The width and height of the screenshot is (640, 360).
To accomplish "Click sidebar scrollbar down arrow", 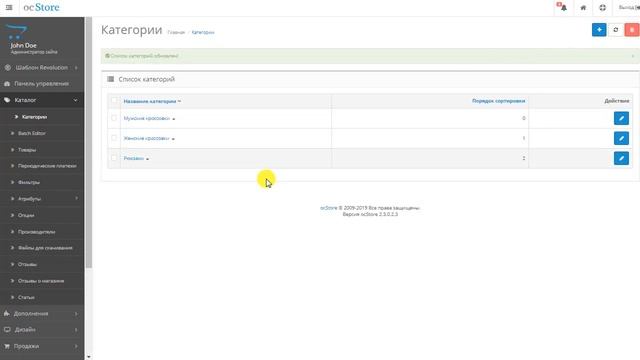I will [x=89, y=357].
